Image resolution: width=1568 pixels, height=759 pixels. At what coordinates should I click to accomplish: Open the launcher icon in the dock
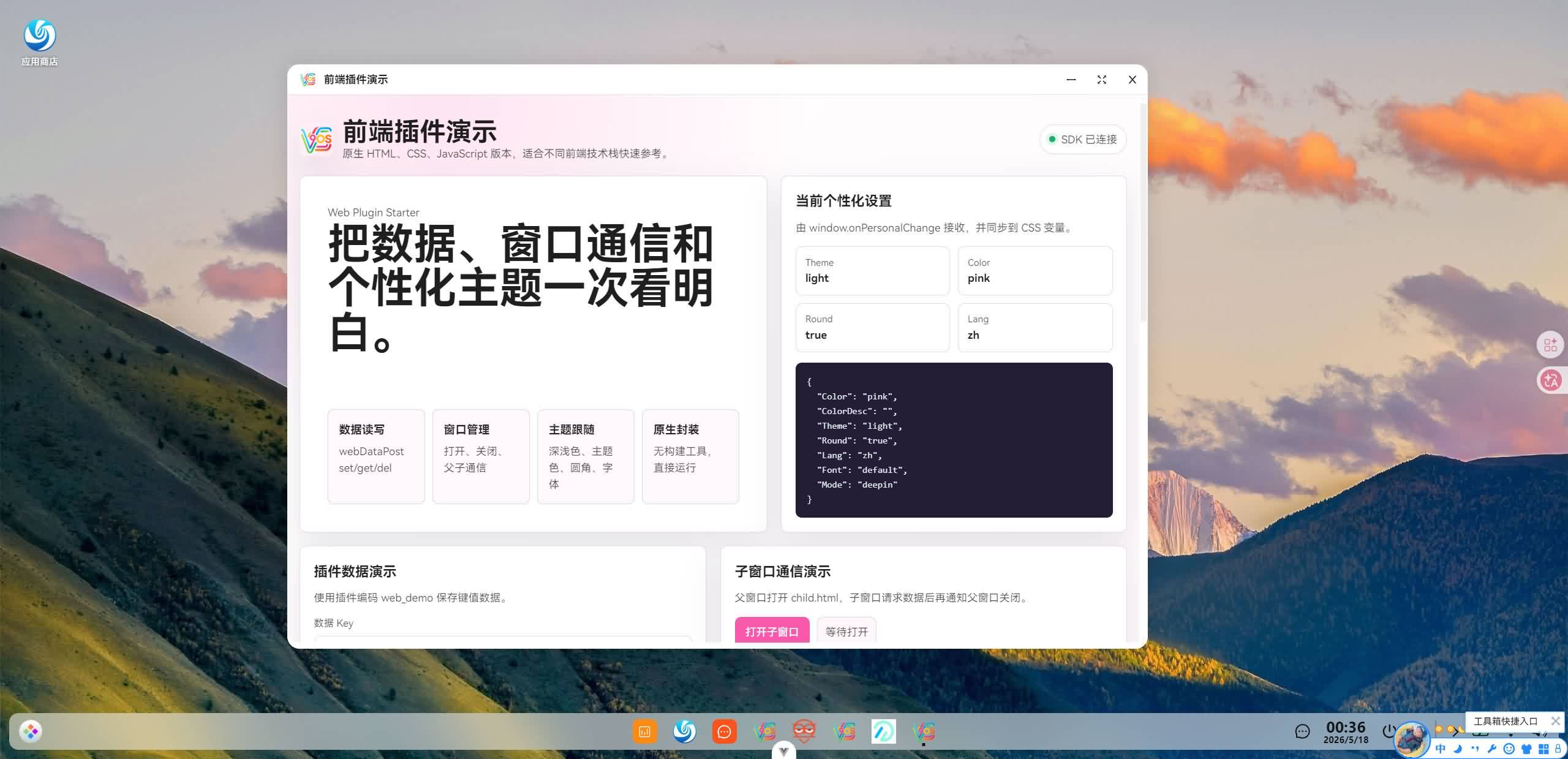pyautogui.click(x=30, y=731)
